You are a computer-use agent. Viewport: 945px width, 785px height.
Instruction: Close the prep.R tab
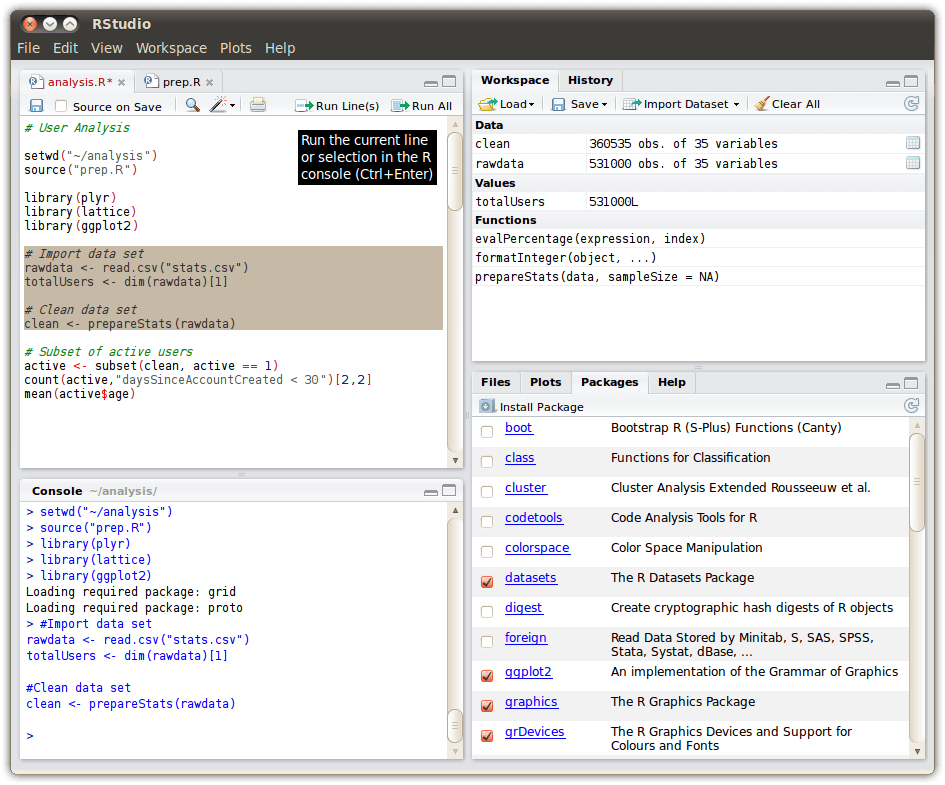click(210, 83)
